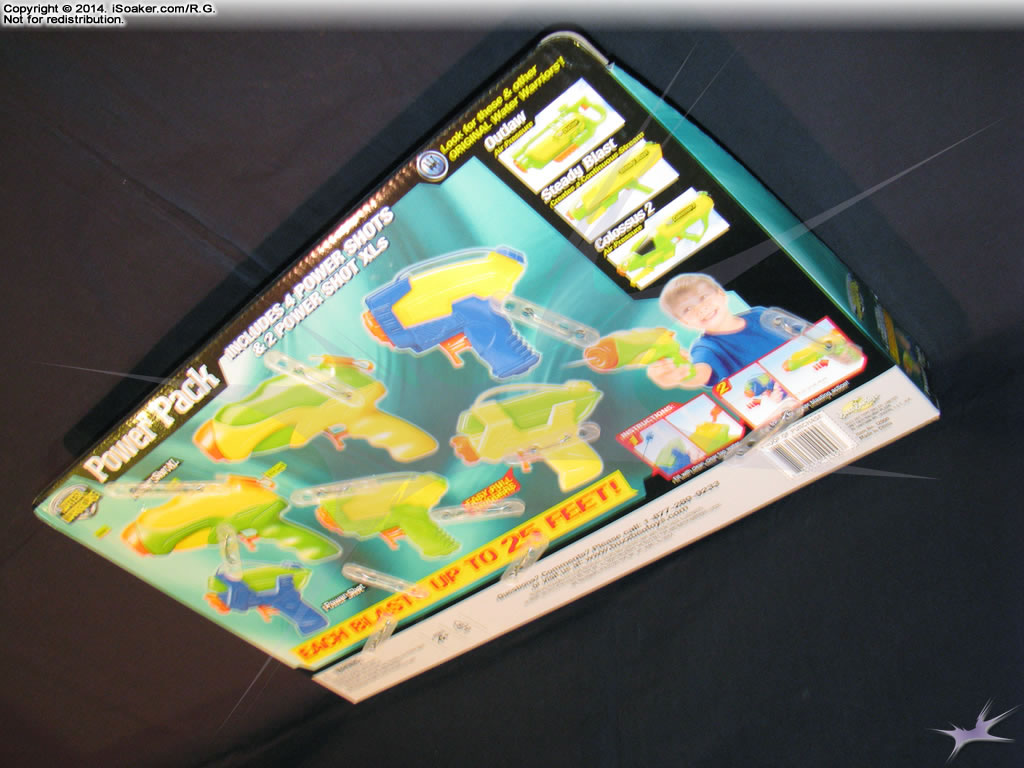Click the "Look for these & other" text

tap(490, 108)
